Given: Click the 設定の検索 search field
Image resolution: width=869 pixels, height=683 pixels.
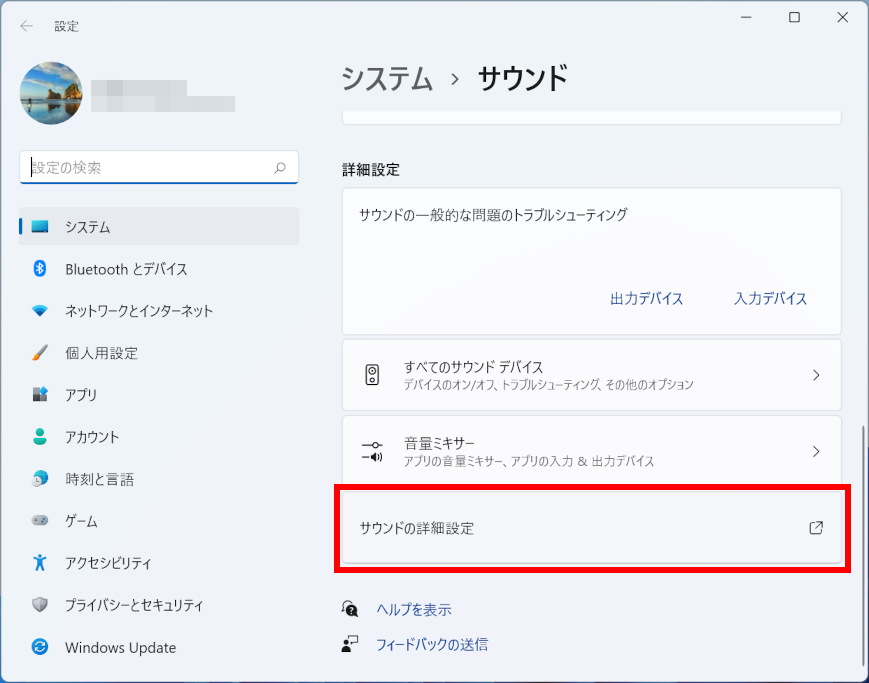Looking at the screenshot, I should 150,168.
